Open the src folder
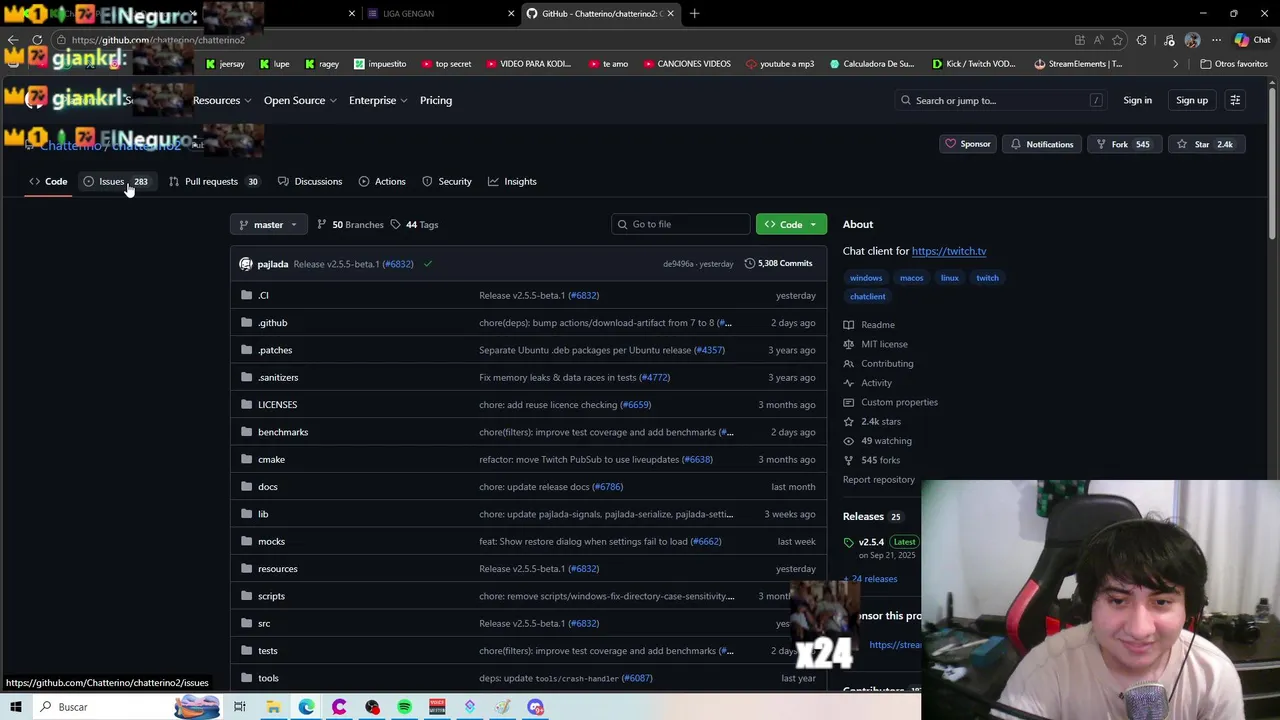 [264, 623]
